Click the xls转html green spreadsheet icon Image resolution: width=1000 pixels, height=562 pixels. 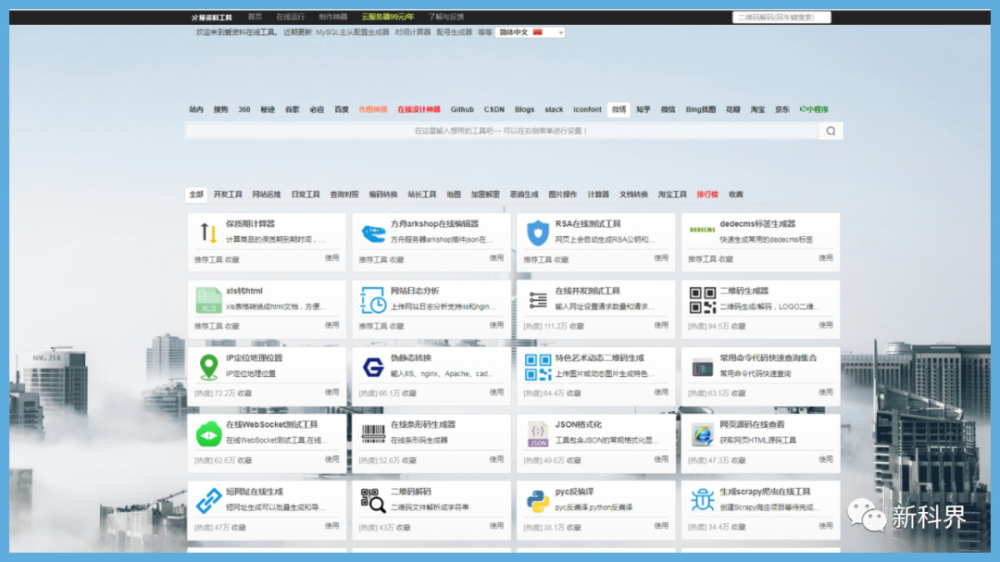click(x=208, y=300)
